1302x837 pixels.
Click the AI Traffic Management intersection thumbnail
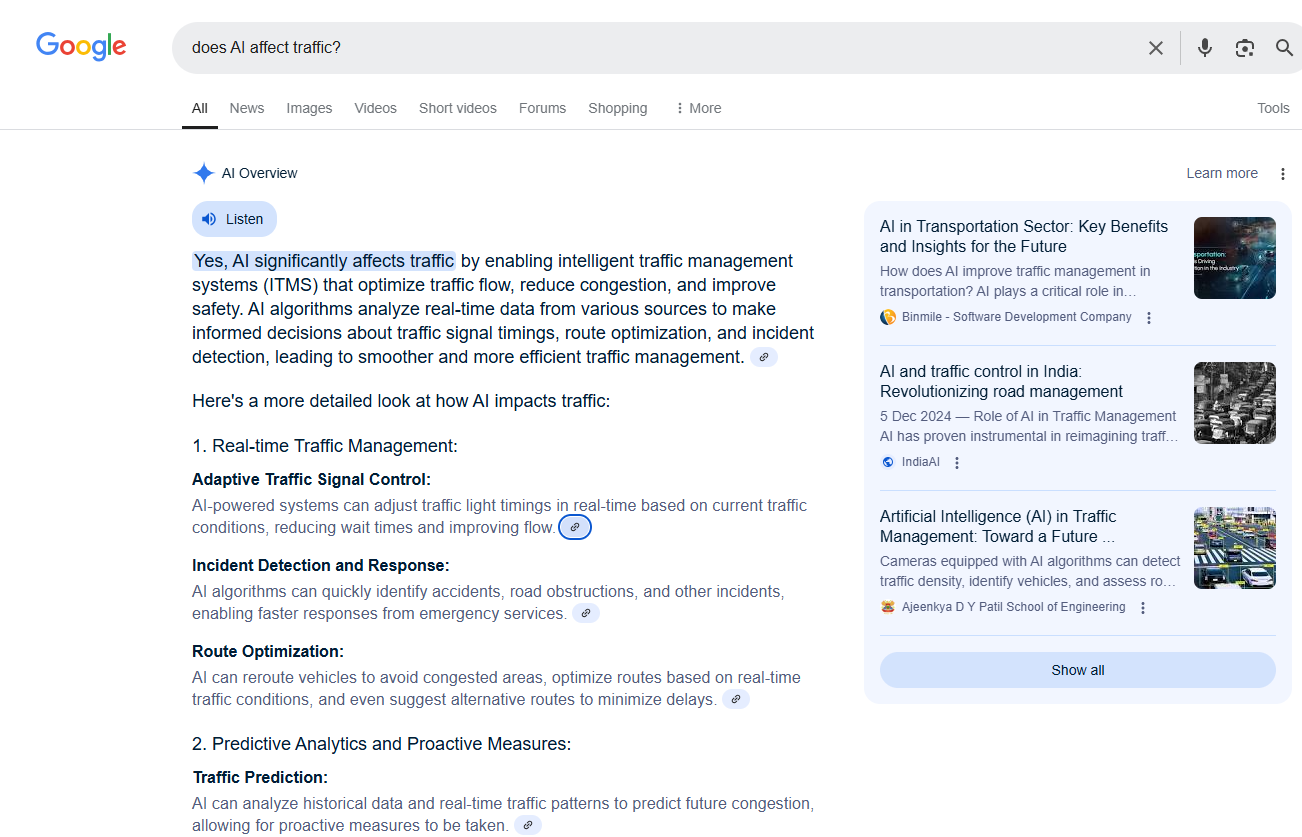(1235, 548)
